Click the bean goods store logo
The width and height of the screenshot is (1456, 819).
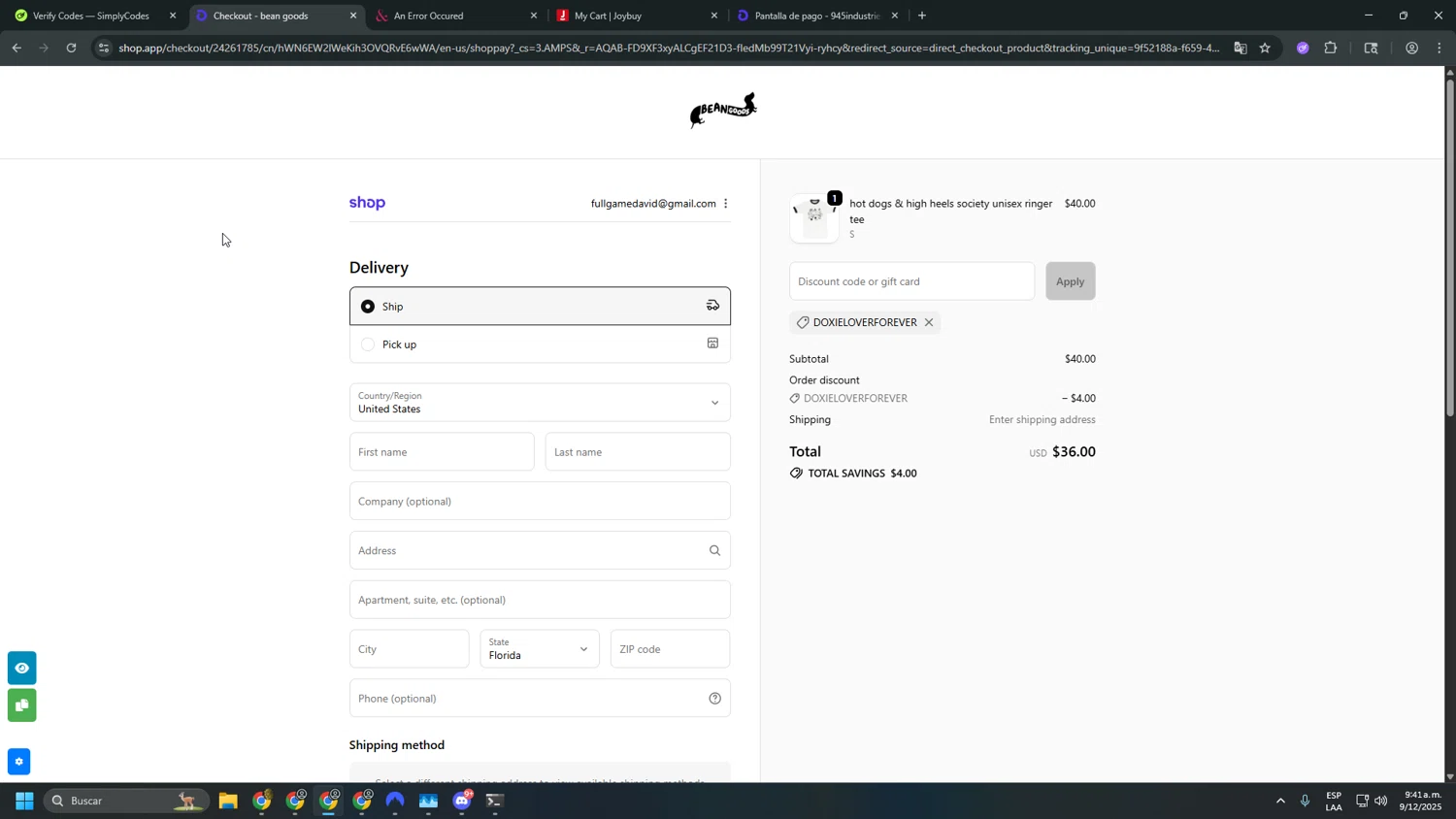[x=723, y=111]
